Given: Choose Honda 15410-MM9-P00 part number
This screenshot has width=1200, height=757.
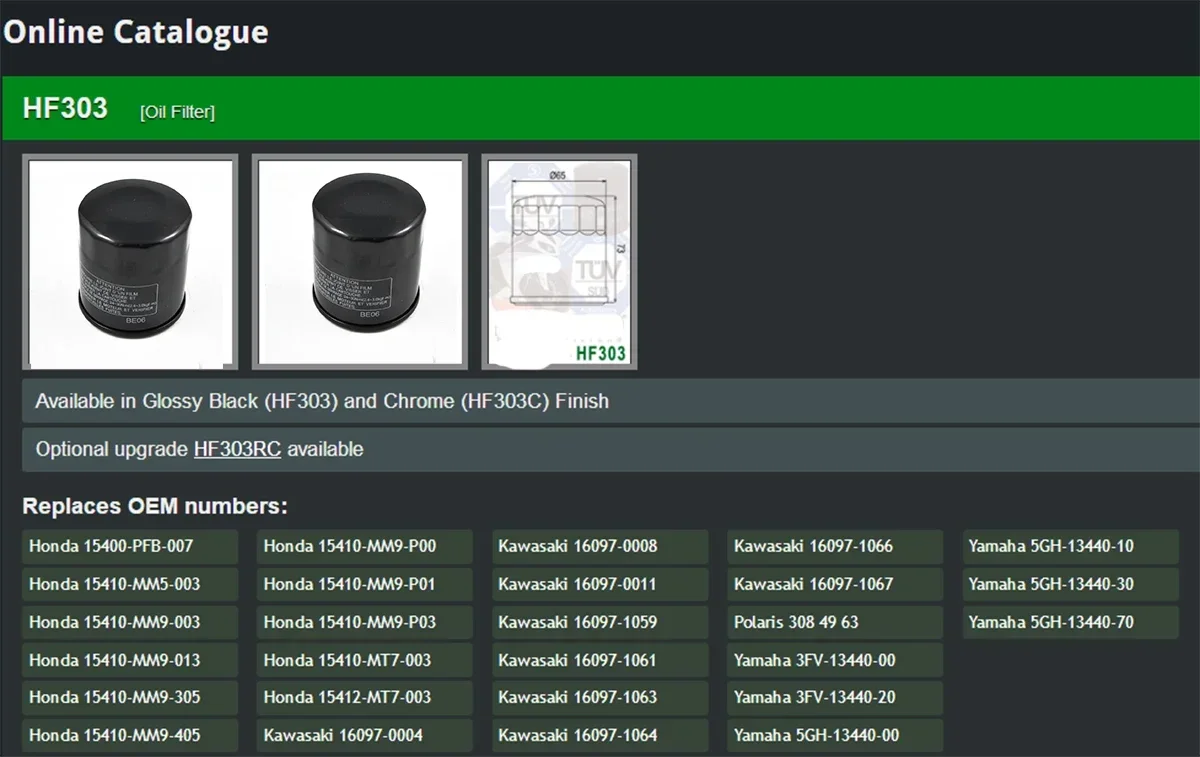Looking at the screenshot, I should pyautogui.click(x=365, y=546).
